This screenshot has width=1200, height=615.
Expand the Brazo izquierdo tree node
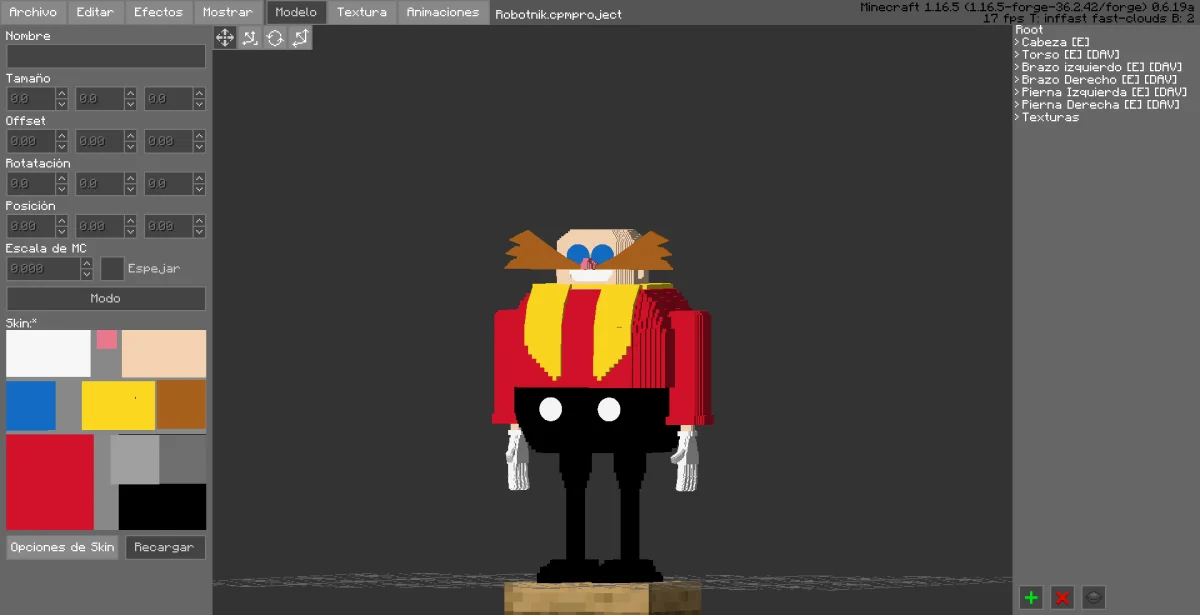[1017, 68]
